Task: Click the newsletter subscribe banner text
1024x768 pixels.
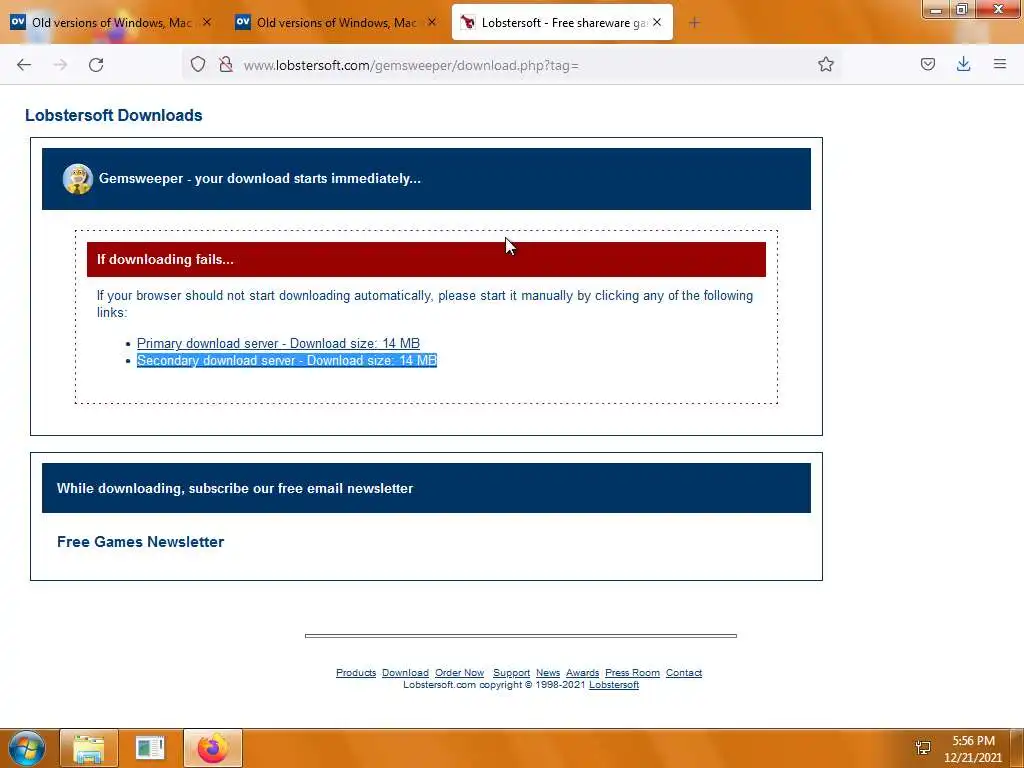Action: [x=235, y=488]
